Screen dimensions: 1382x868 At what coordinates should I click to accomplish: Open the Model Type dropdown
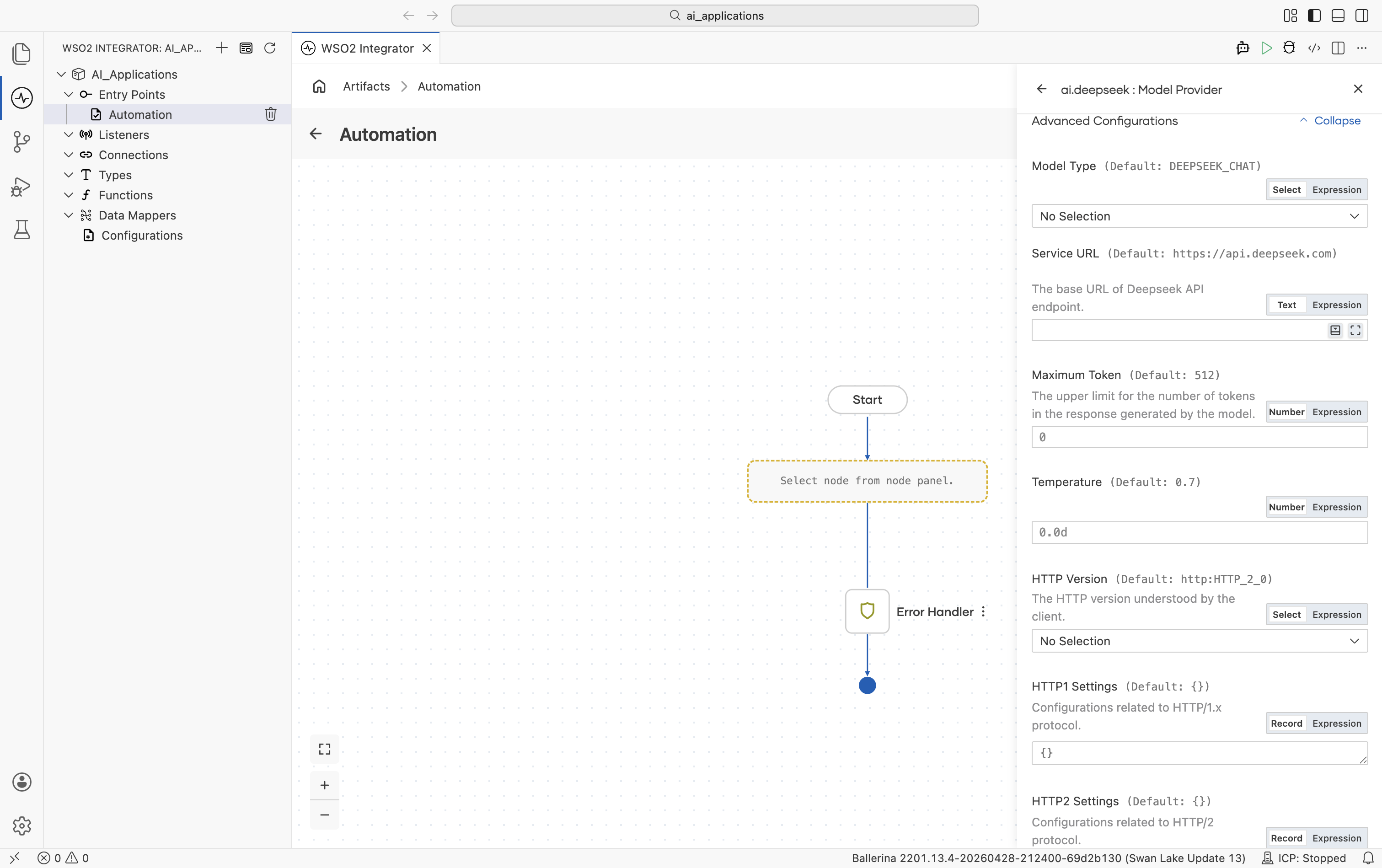pyautogui.click(x=1199, y=216)
